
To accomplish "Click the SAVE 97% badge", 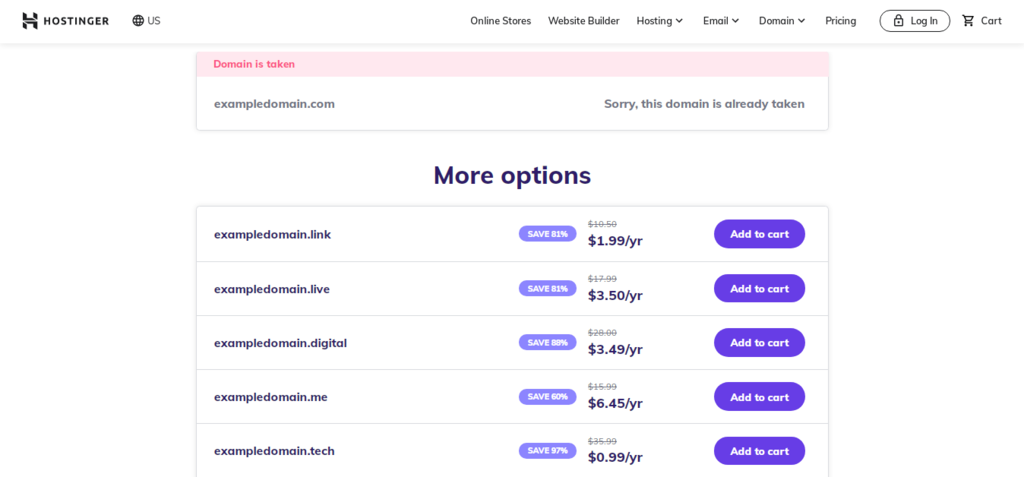I will [547, 451].
